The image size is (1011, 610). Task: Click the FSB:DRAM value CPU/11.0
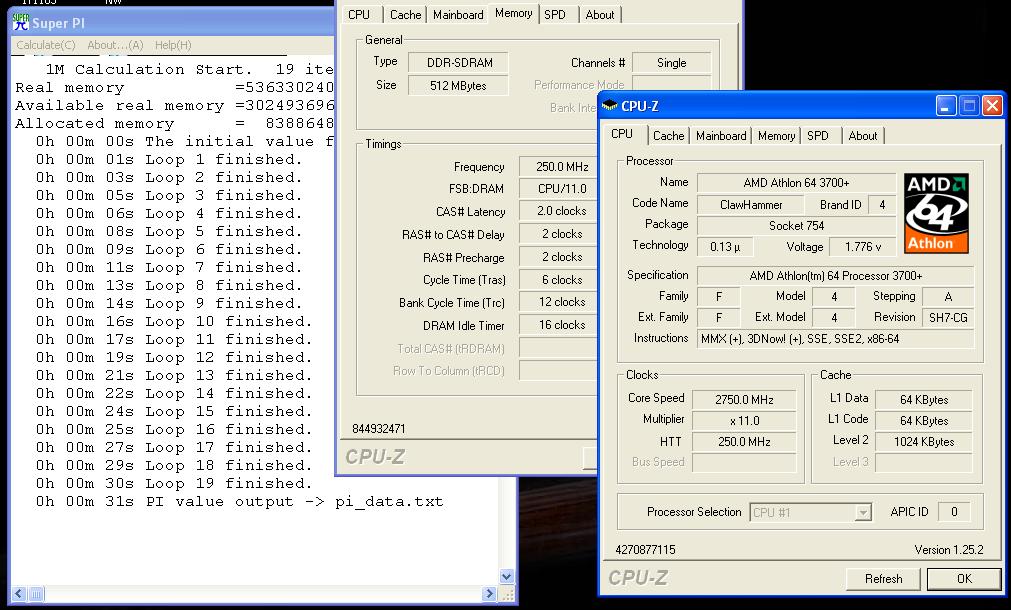560,189
